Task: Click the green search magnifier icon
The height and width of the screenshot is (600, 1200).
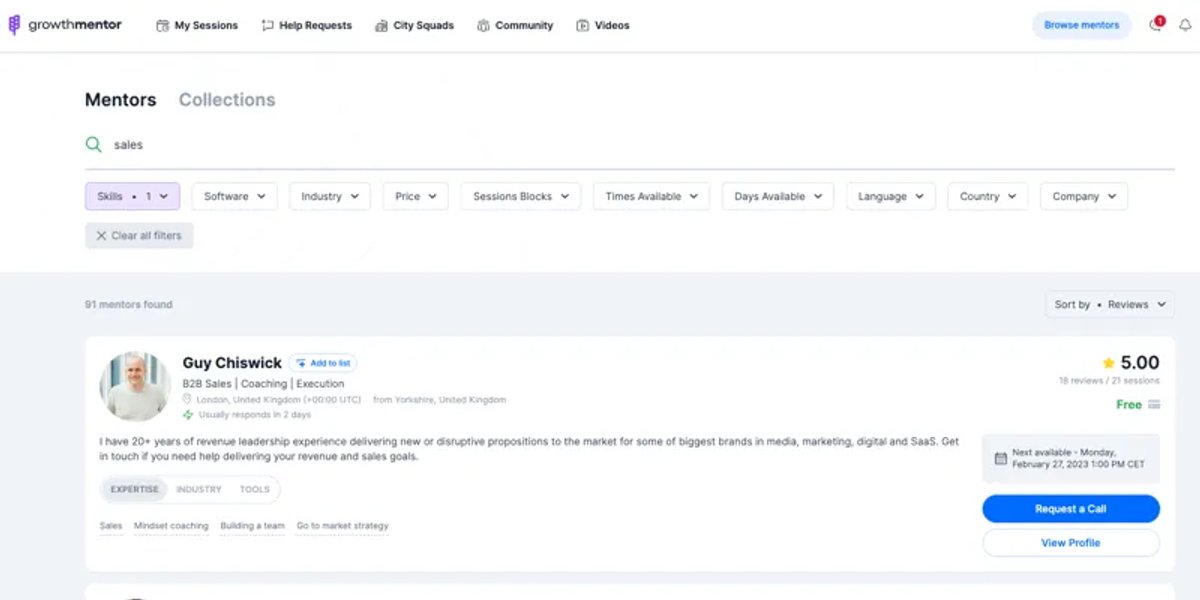Action: click(x=94, y=145)
